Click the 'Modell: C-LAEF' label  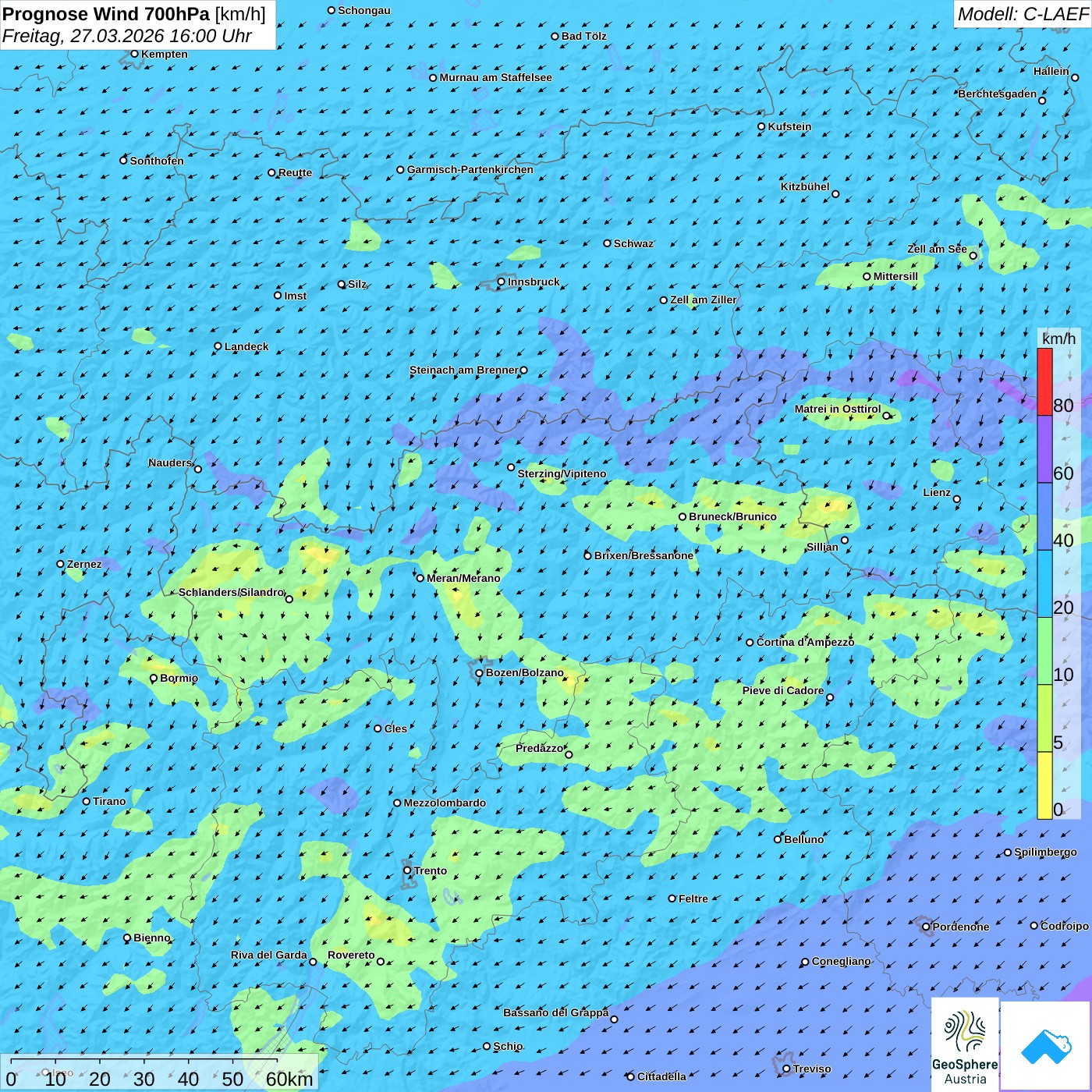(x=1023, y=14)
